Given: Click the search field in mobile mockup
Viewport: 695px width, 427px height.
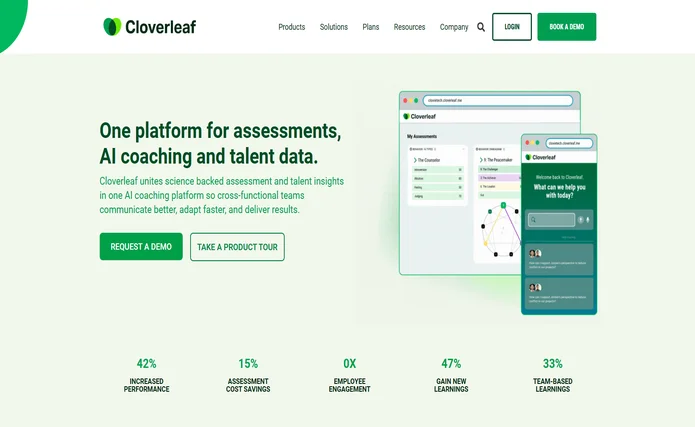Looking at the screenshot, I should (551, 219).
